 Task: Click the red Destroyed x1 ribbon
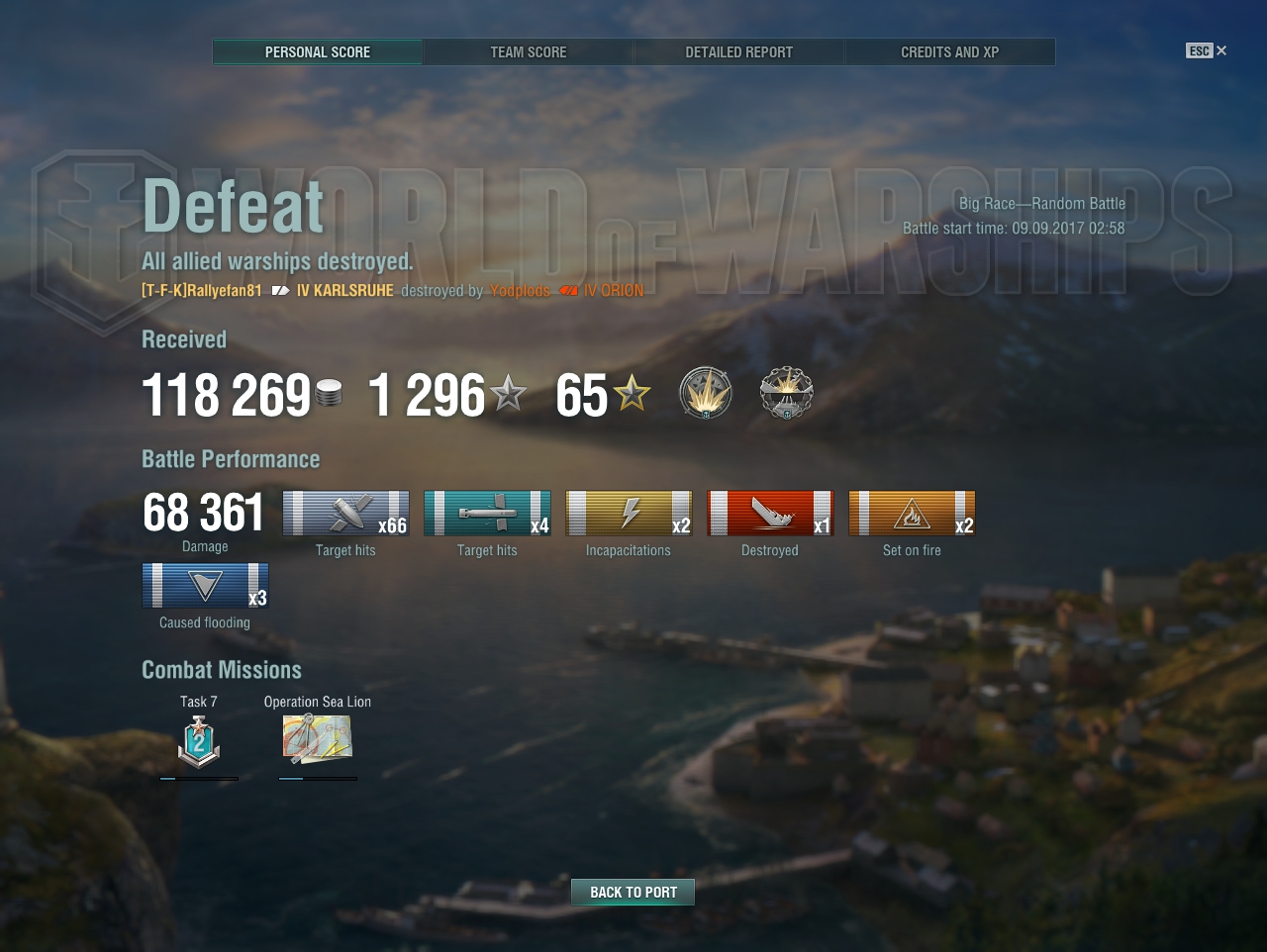coord(770,514)
